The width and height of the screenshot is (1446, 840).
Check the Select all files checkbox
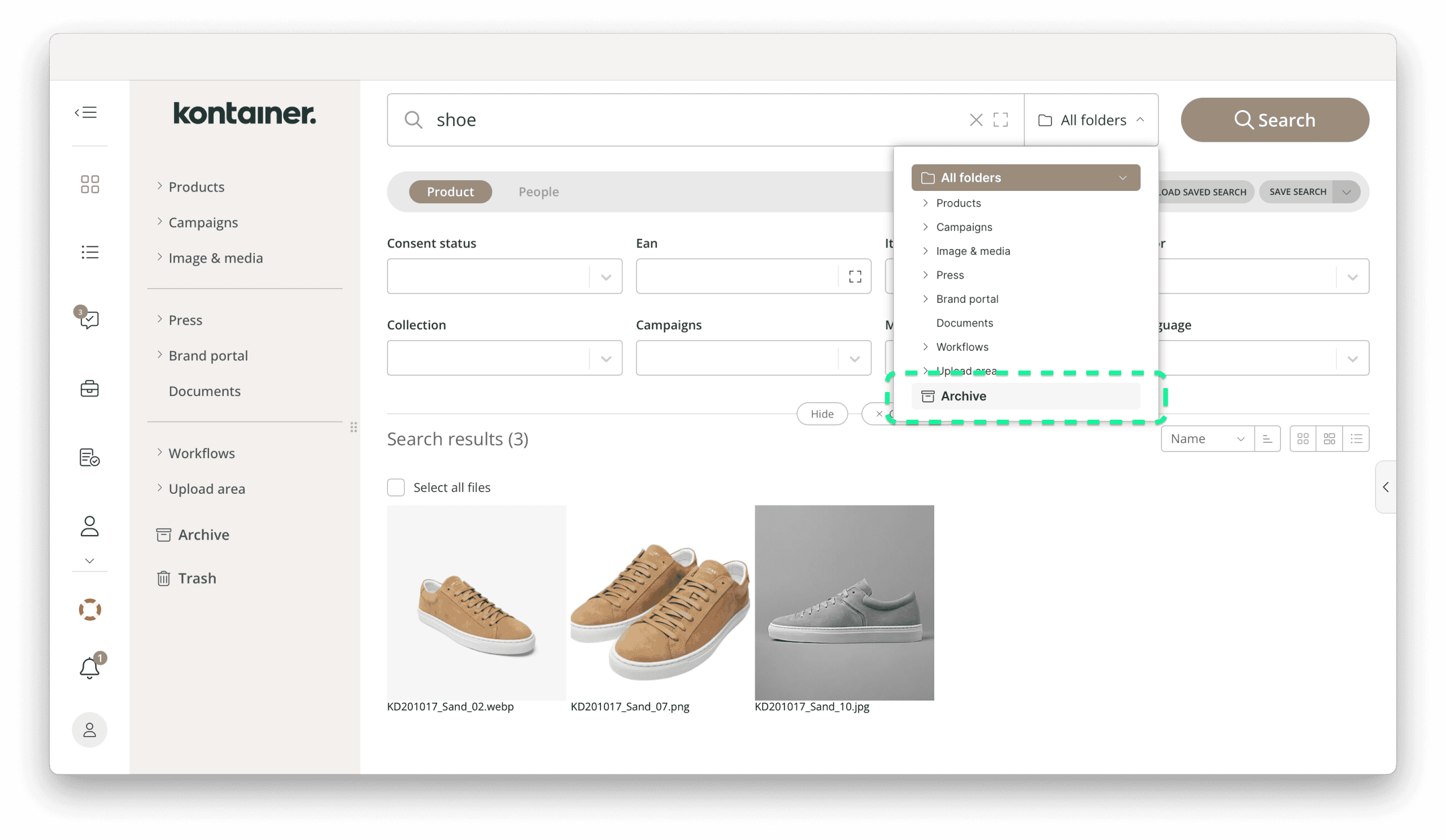pos(395,487)
